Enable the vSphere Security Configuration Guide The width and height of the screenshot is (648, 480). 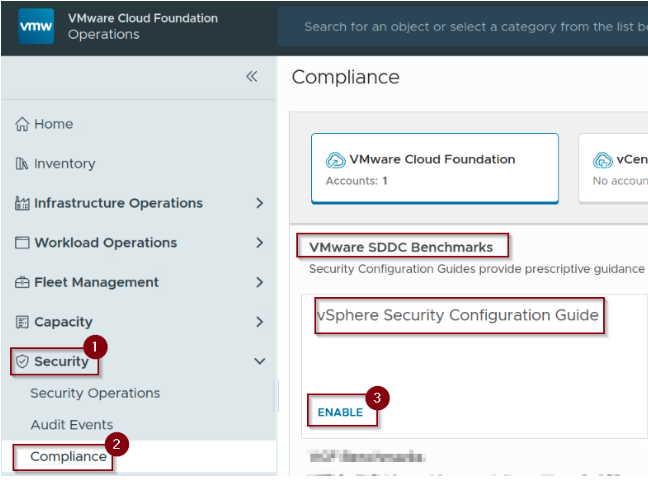(340, 412)
